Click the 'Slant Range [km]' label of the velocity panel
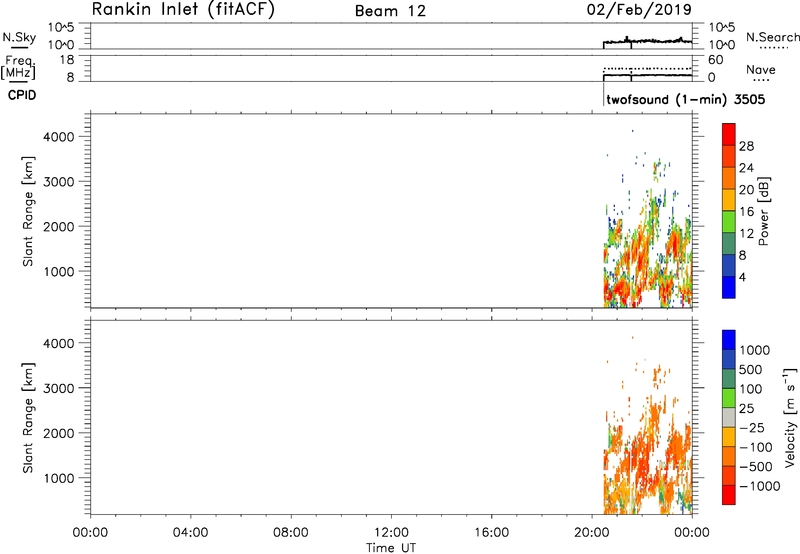The image size is (800, 554). [x=28, y=418]
